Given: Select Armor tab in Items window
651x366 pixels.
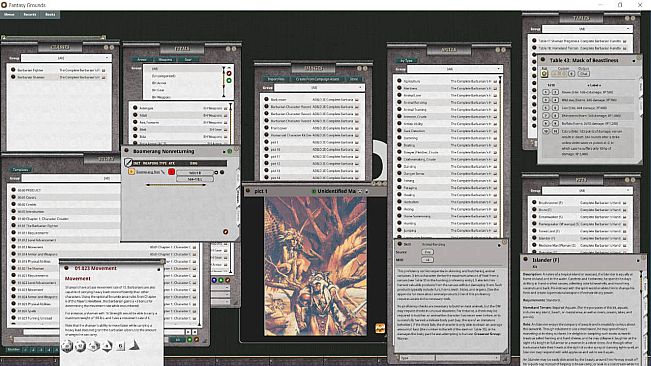Looking at the screenshot, I should coord(142,59).
